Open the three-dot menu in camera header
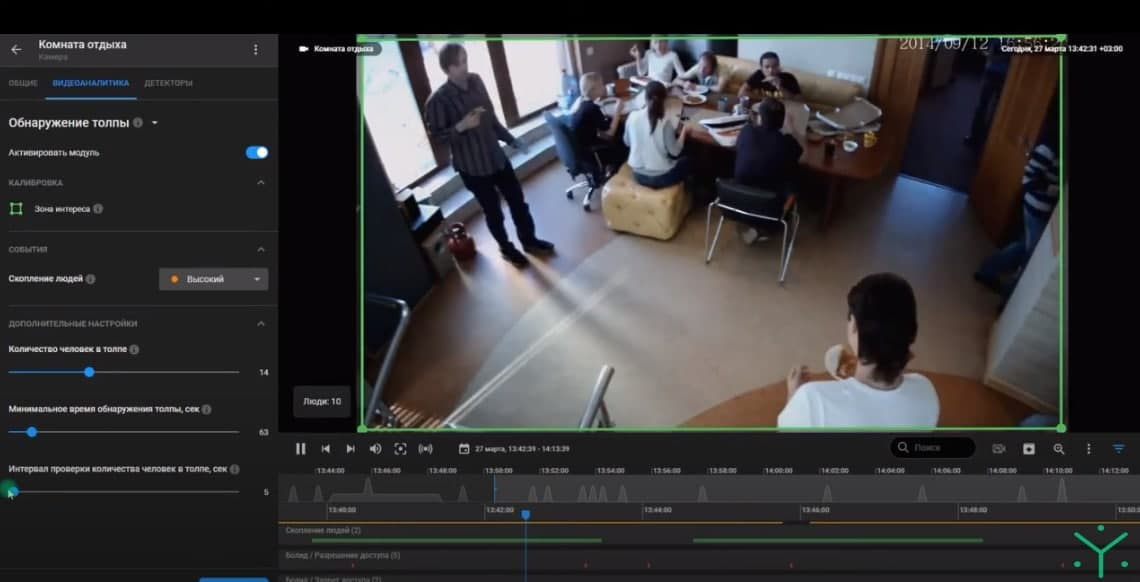Viewport: 1140px width, 582px height. pyautogui.click(x=255, y=49)
